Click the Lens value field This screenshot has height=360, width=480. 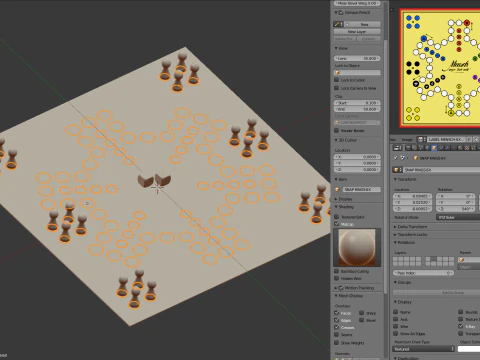click(357, 58)
